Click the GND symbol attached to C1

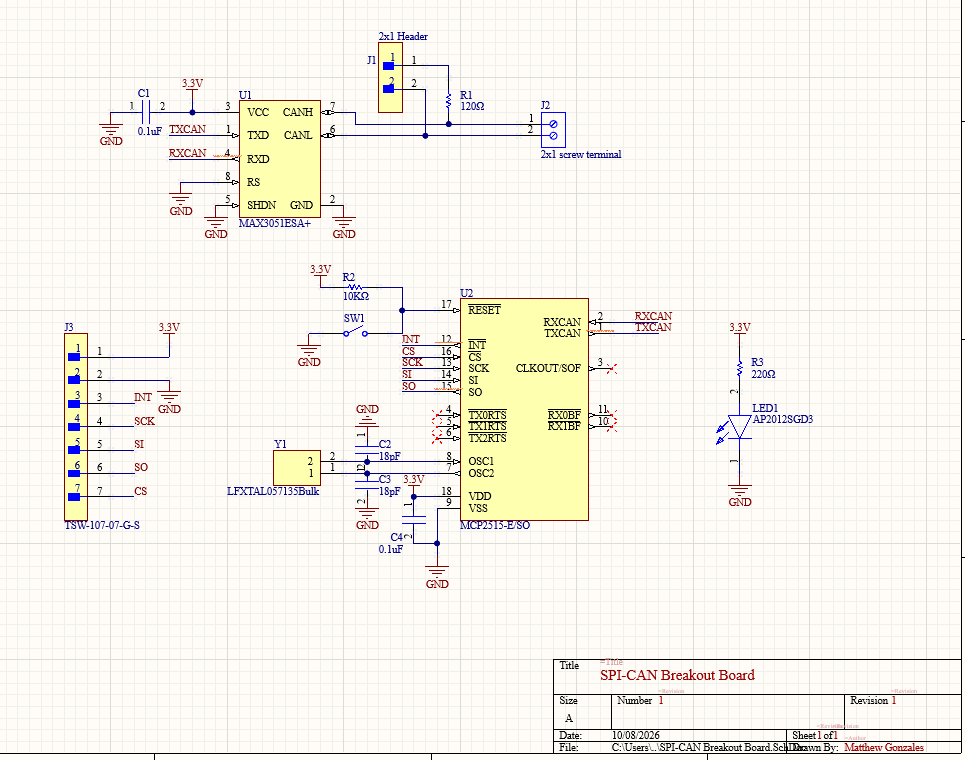(x=111, y=135)
